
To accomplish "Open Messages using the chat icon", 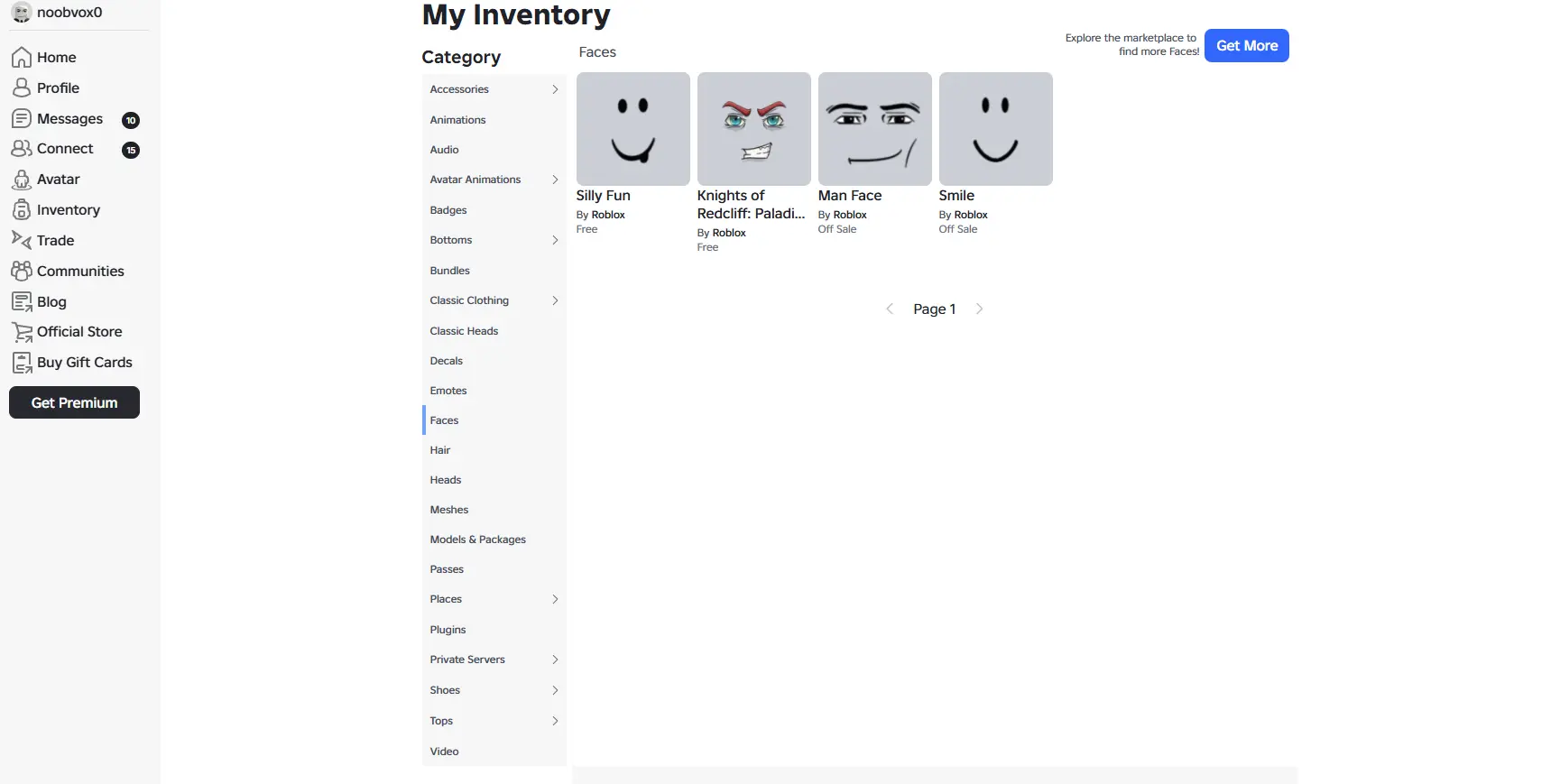I will [x=22, y=119].
